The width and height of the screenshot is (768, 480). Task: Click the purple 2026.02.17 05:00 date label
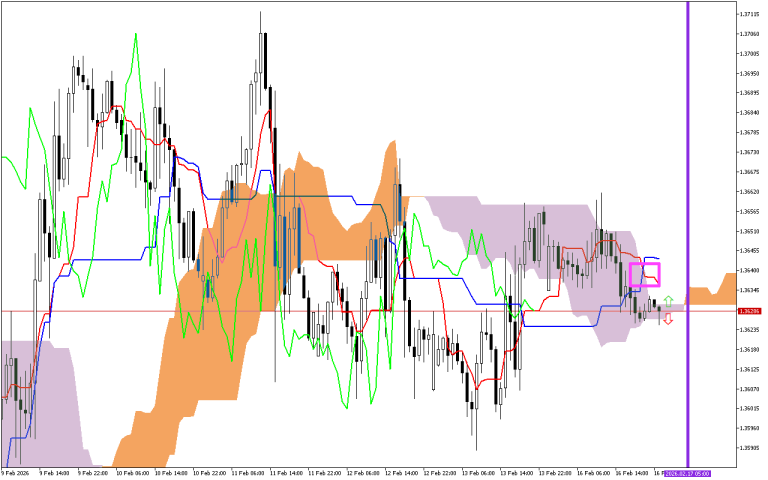(x=687, y=474)
